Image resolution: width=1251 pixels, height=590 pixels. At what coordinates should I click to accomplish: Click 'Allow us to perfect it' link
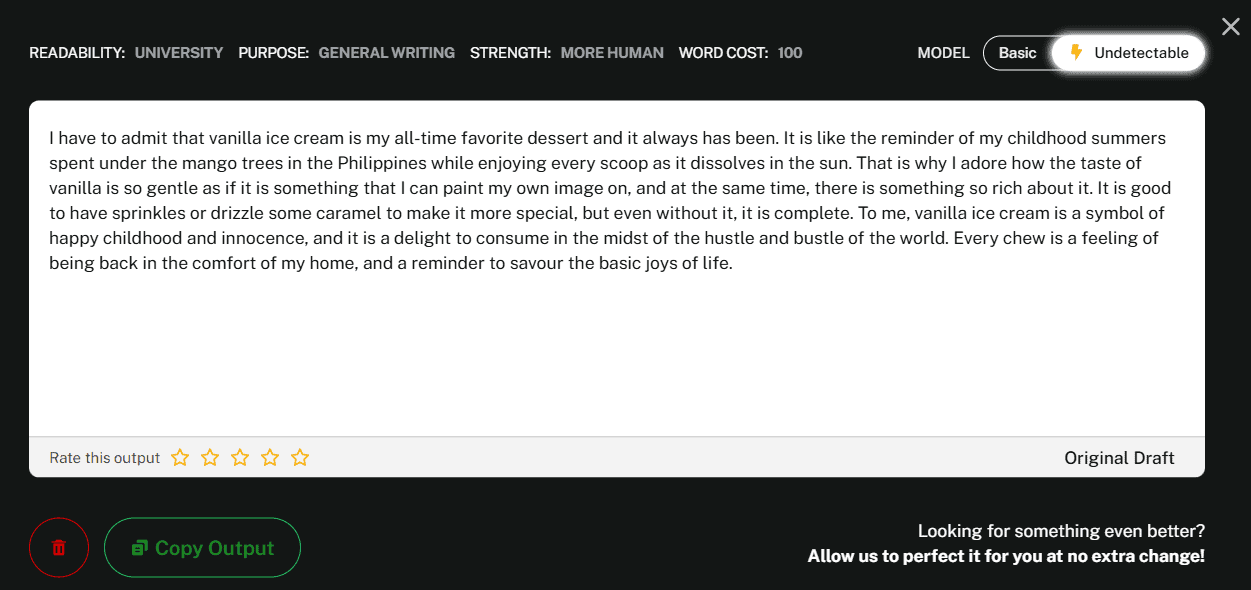point(1006,556)
